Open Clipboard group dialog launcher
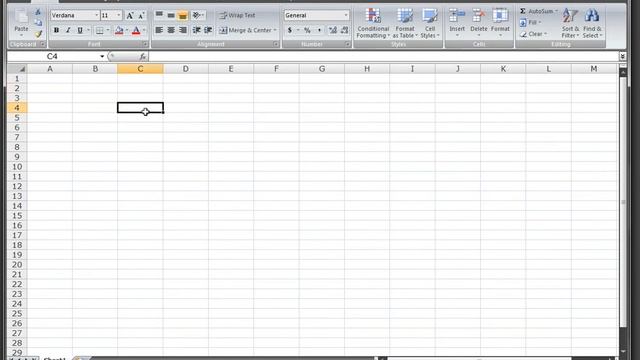This screenshot has height=360, width=640. tap(42, 44)
